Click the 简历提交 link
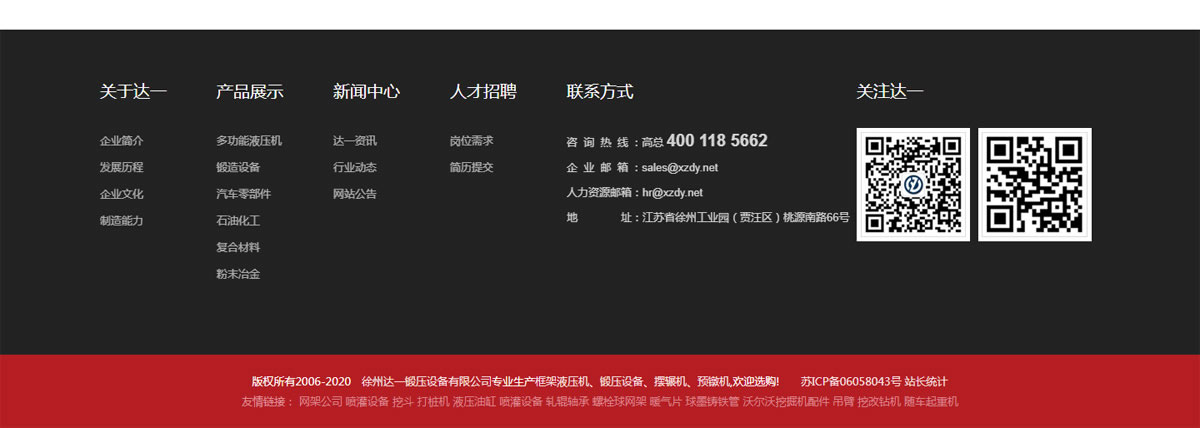The height and width of the screenshot is (428, 1200). point(471,168)
